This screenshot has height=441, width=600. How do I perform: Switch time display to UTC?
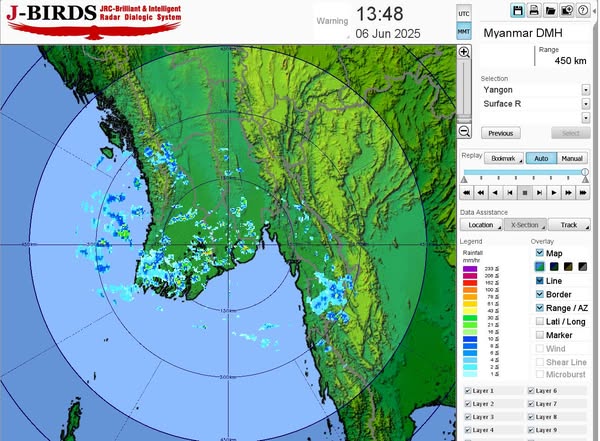point(464,13)
